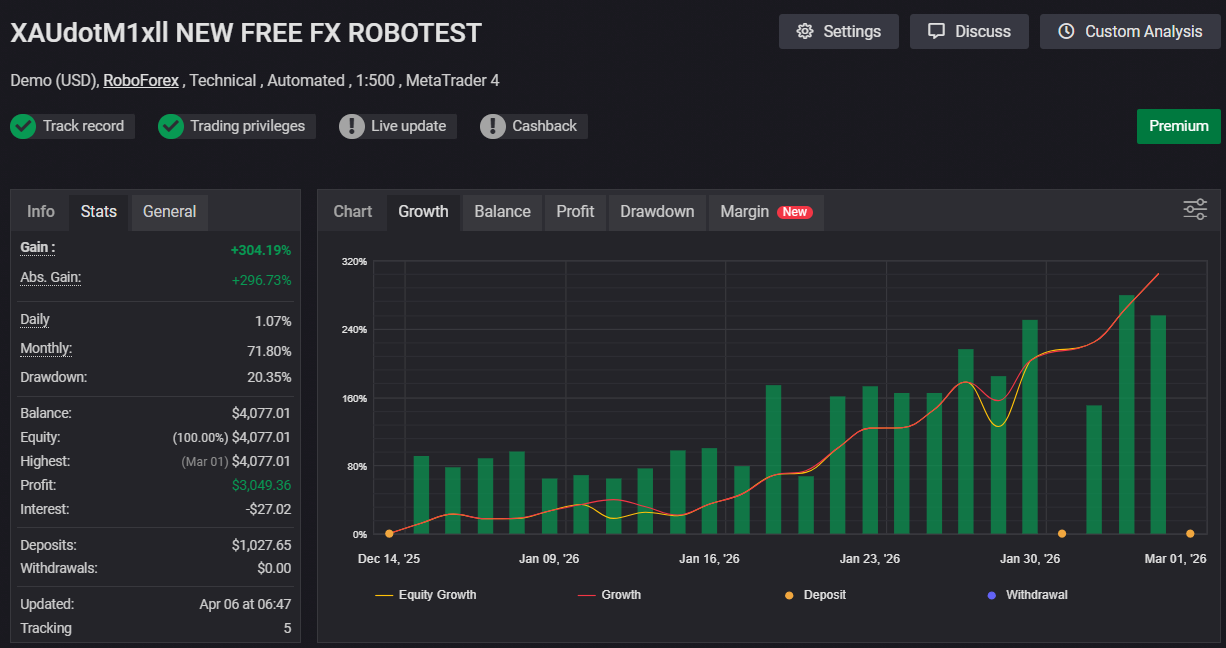
Task: Toggle Withdrawal markers in chart legend
Action: pyautogui.click(x=1027, y=595)
